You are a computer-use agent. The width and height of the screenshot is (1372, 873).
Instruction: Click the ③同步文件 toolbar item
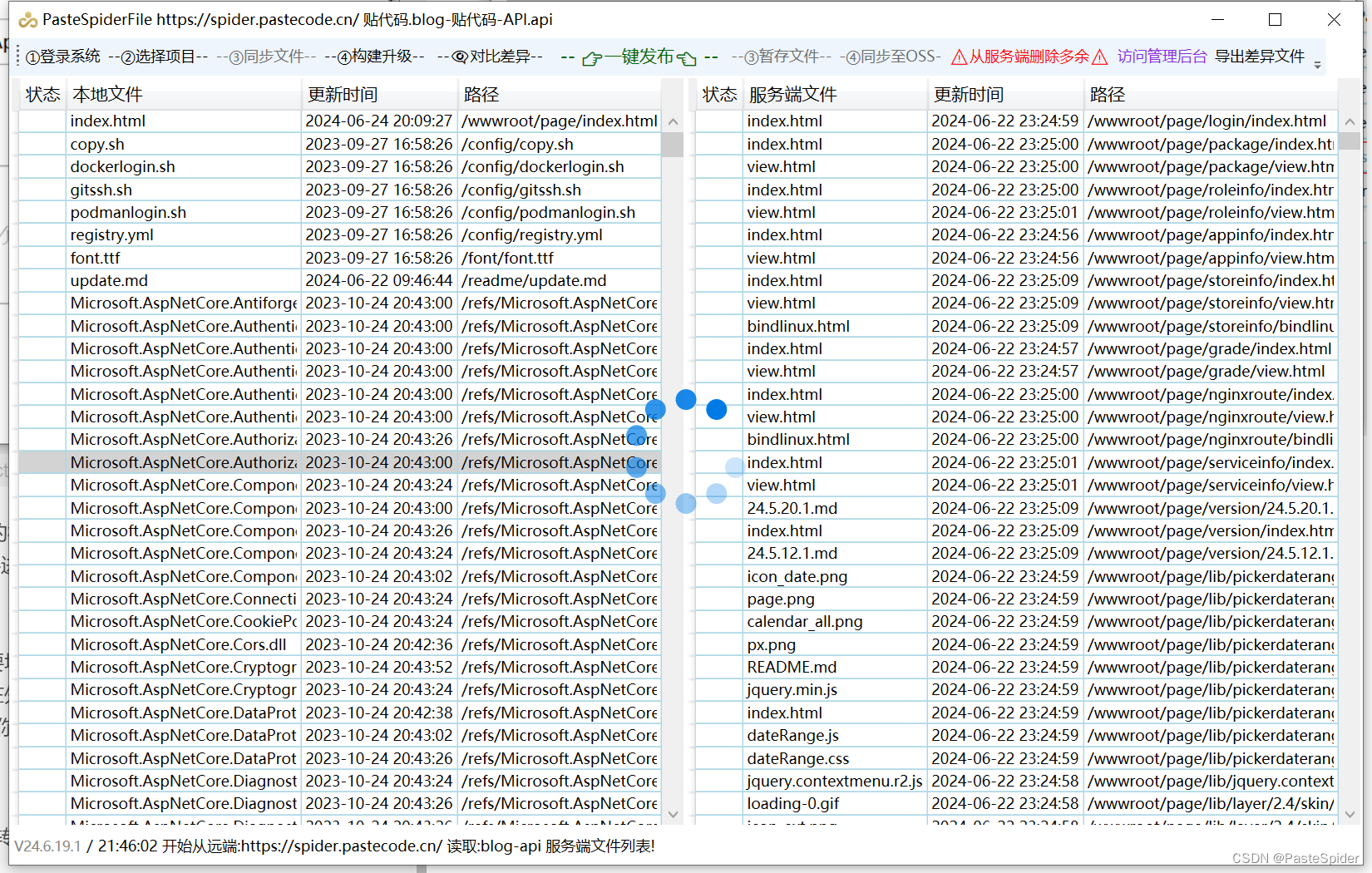tap(266, 57)
